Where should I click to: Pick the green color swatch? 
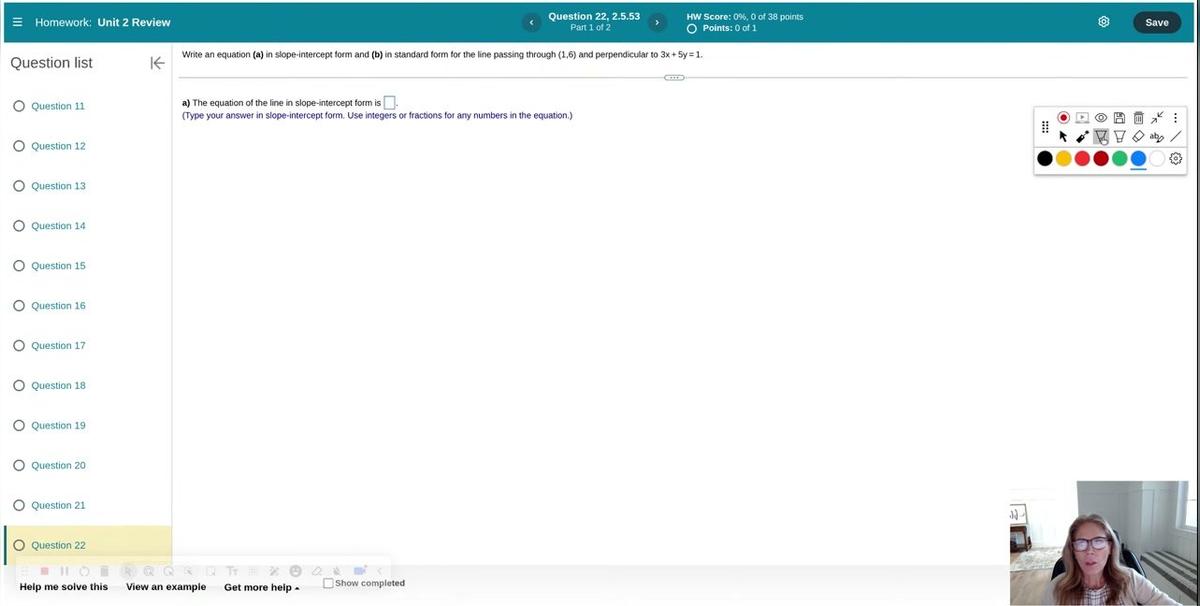[1119, 158]
